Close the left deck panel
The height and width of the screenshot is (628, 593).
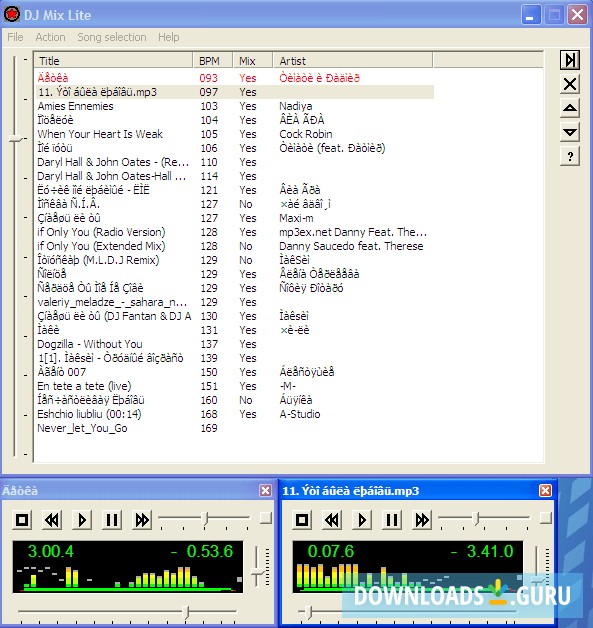click(265, 490)
